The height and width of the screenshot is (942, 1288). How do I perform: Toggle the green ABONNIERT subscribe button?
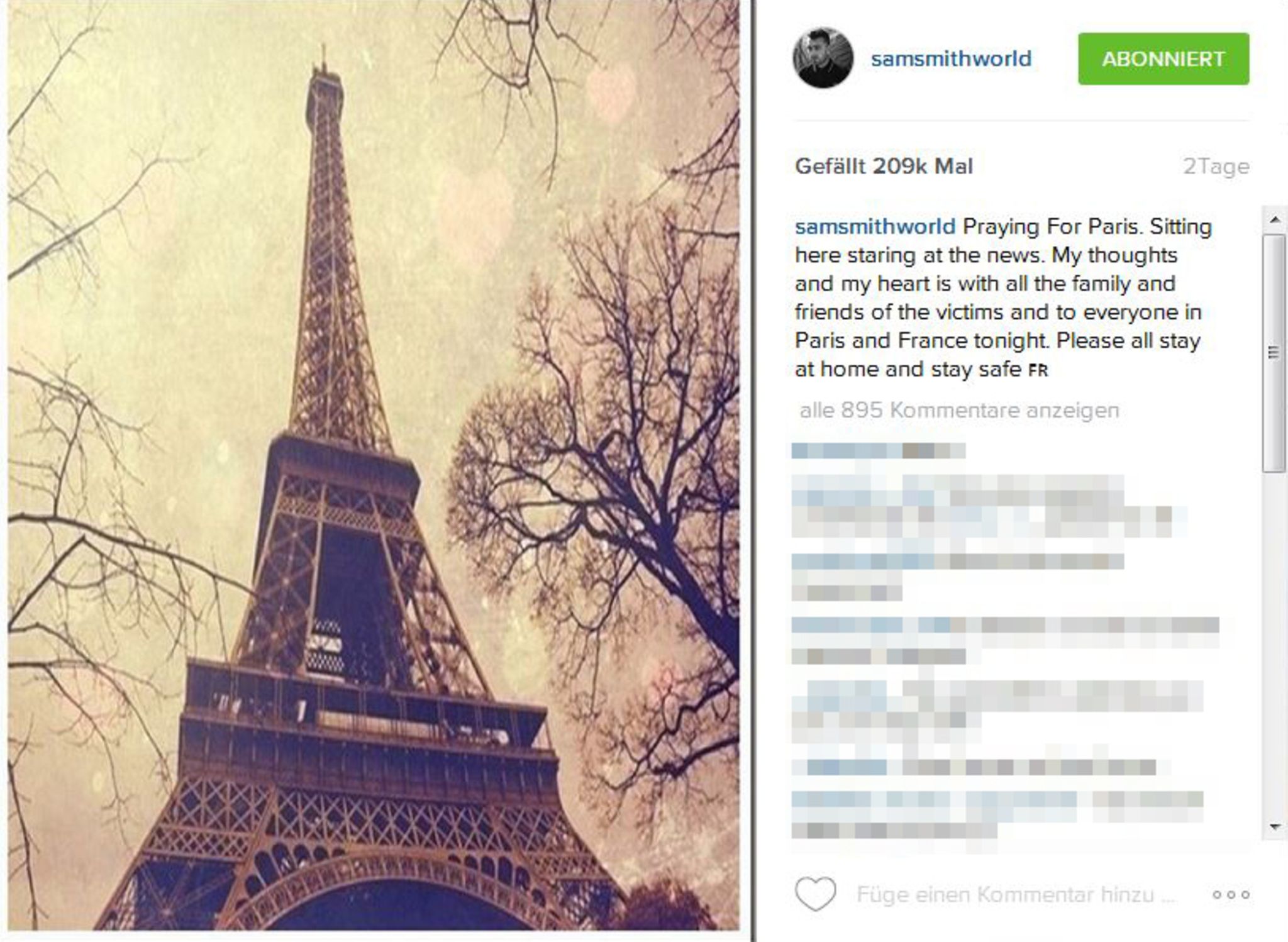click(x=1163, y=58)
